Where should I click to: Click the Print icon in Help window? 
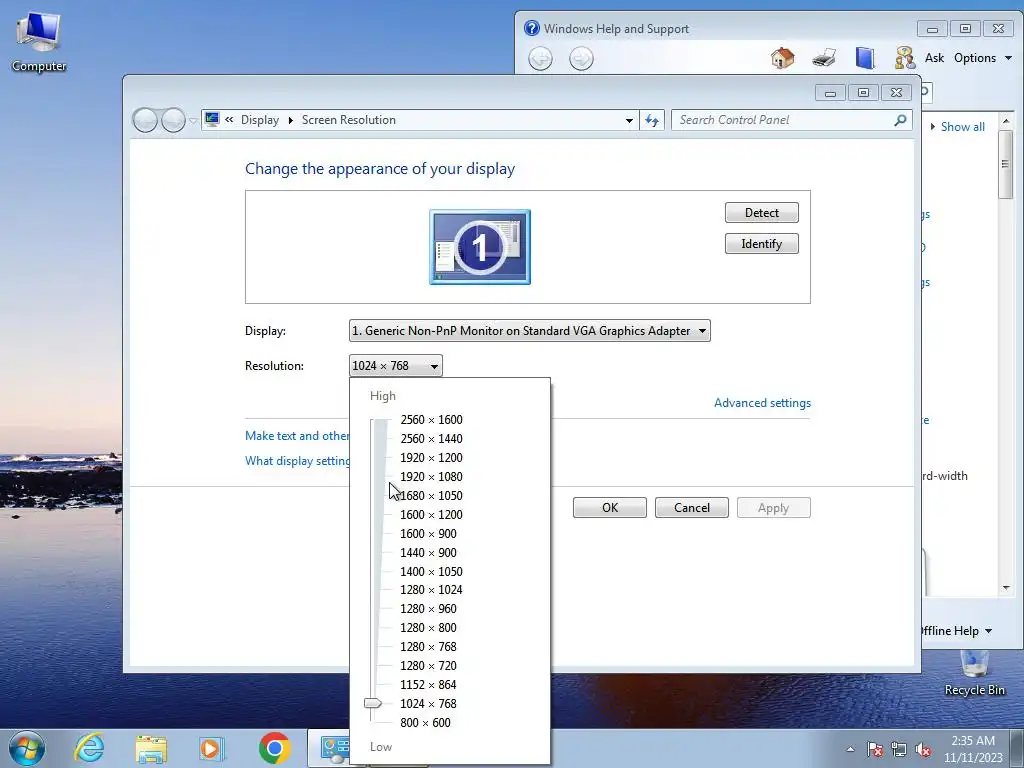click(x=824, y=58)
